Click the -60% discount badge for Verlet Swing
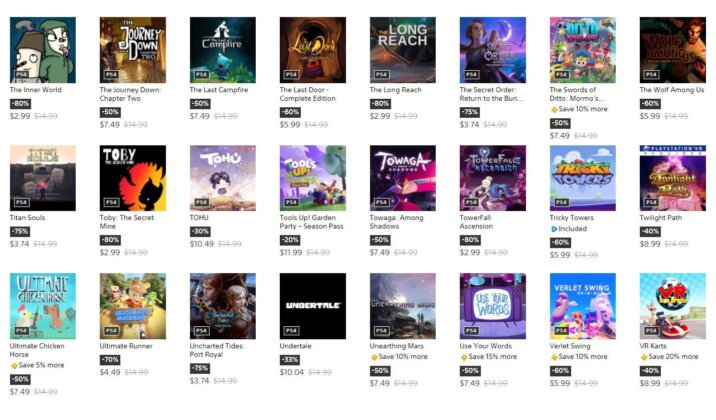The width and height of the screenshot is (716, 420). (x=560, y=371)
